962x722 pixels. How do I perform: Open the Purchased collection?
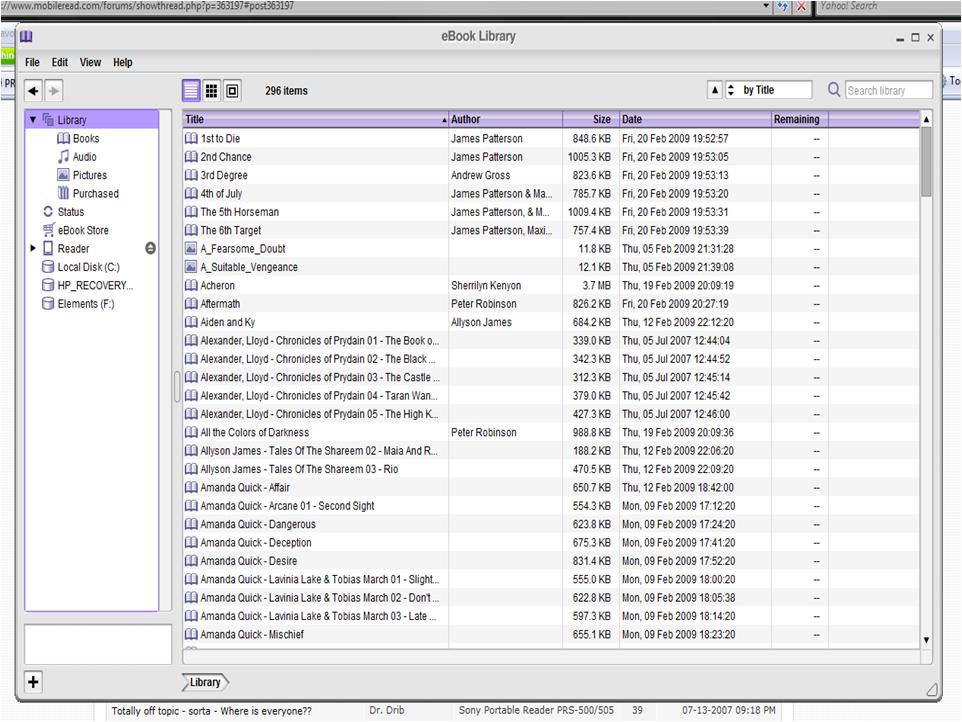(95, 194)
